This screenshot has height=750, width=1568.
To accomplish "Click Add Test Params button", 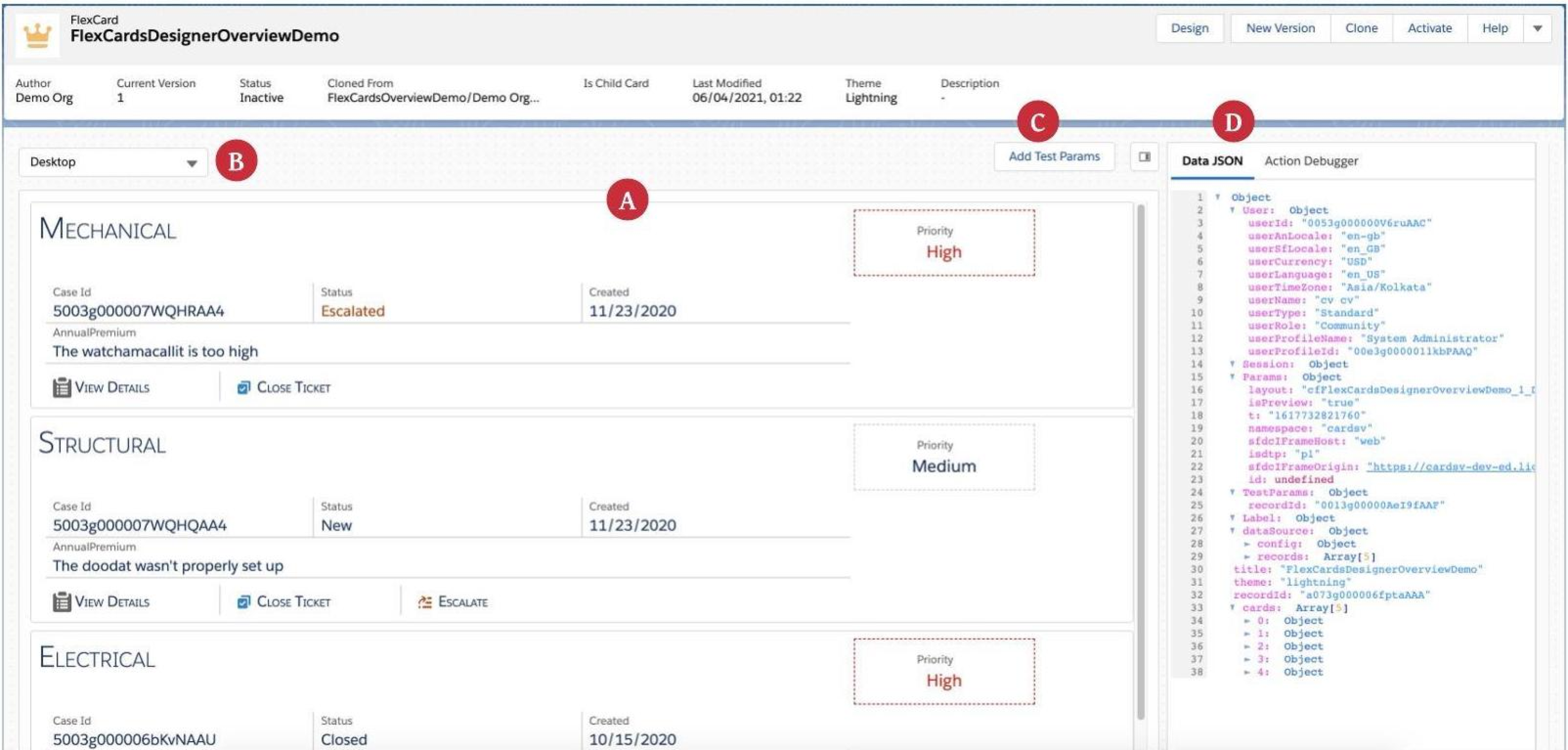I will [x=1054, y=156].
